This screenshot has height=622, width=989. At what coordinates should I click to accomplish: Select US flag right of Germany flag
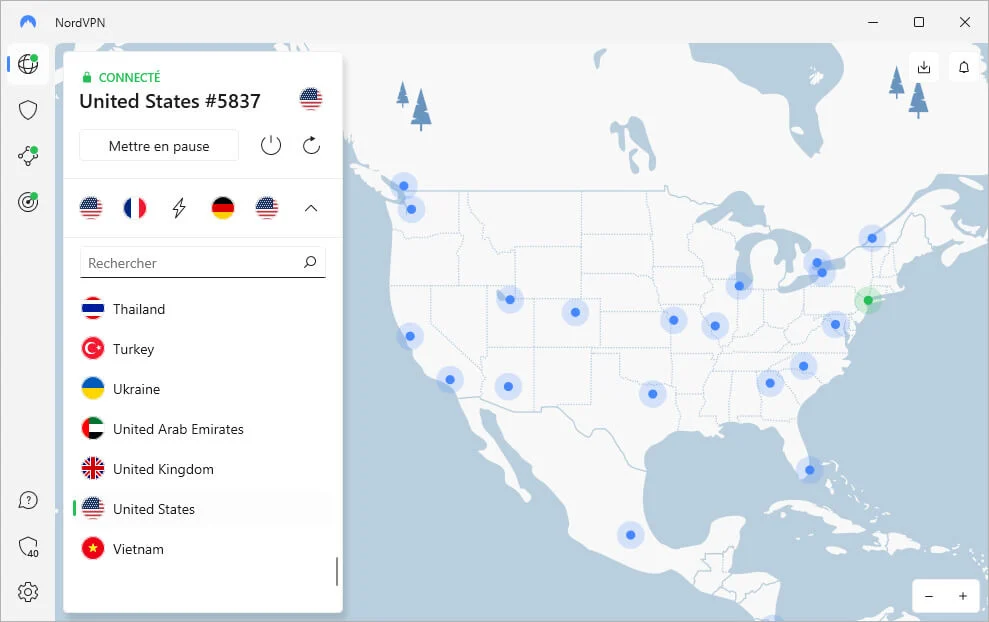(x=267, y=208)
